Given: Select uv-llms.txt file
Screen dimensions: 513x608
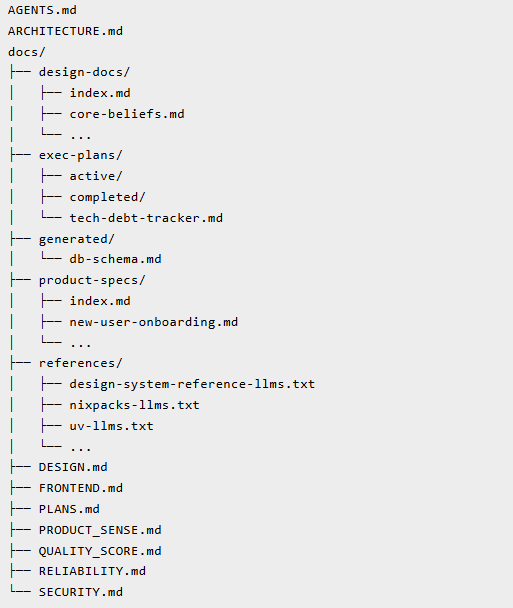Looking at the screenshot, I should point(111,426).
